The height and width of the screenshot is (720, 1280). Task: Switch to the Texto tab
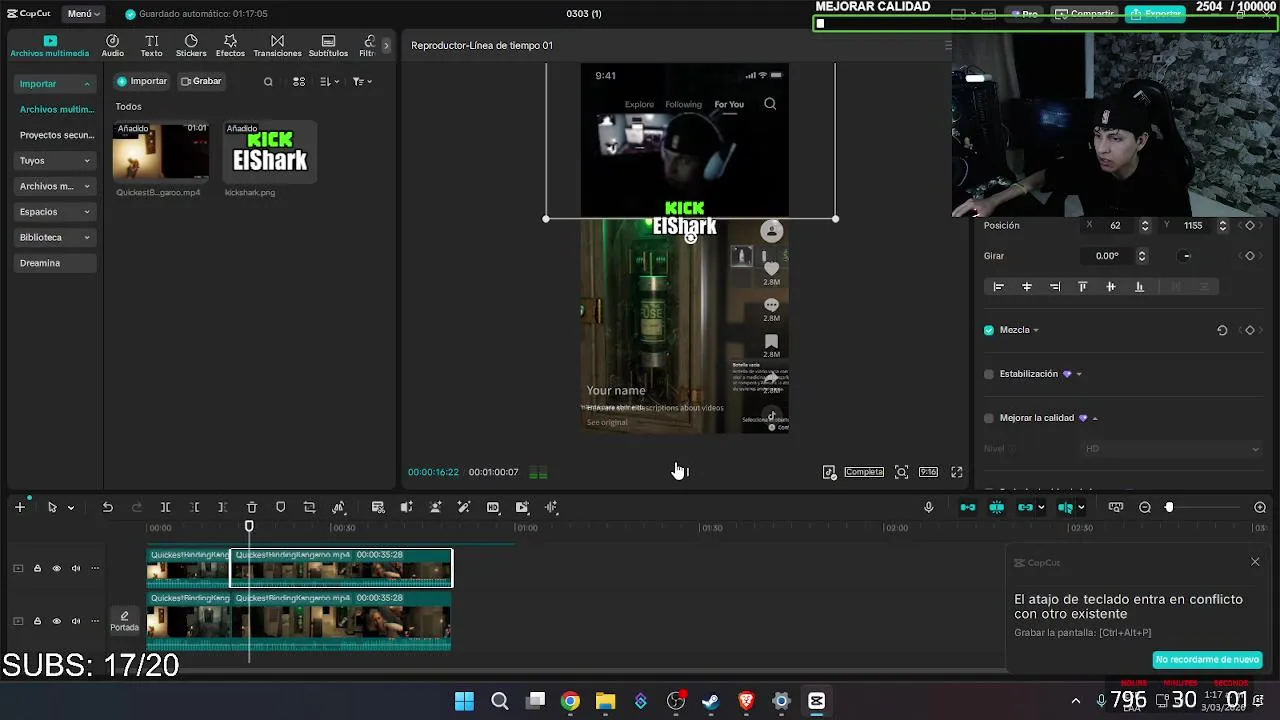coord(151,46)
